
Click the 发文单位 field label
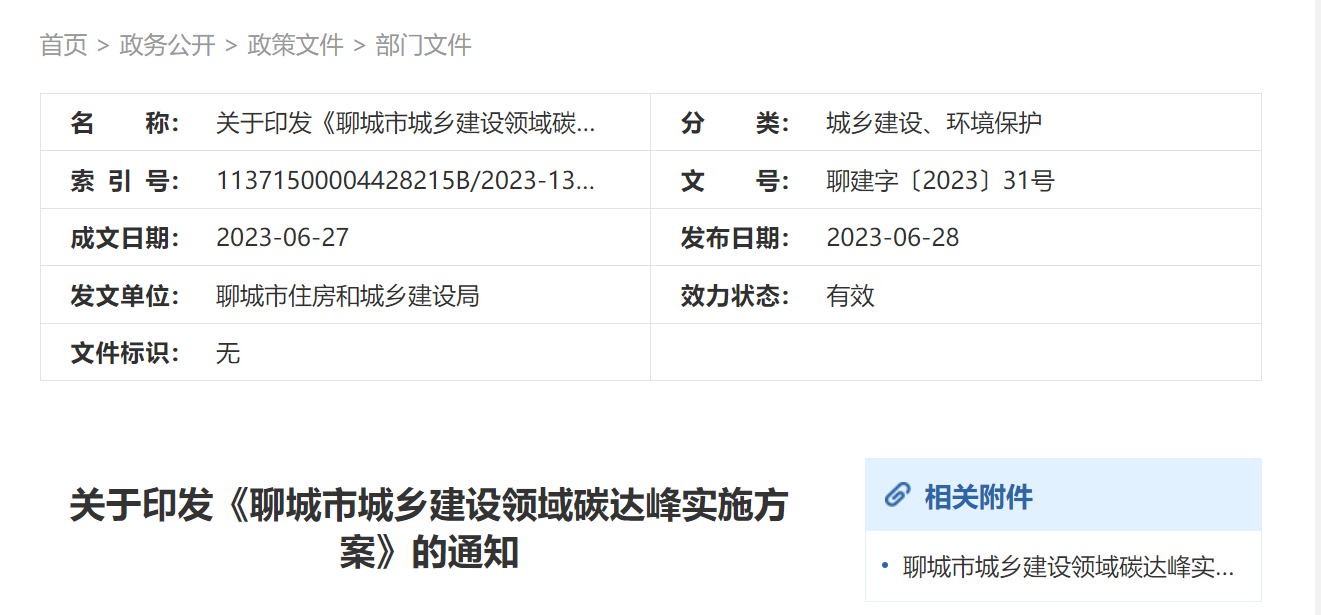[124, 296]
